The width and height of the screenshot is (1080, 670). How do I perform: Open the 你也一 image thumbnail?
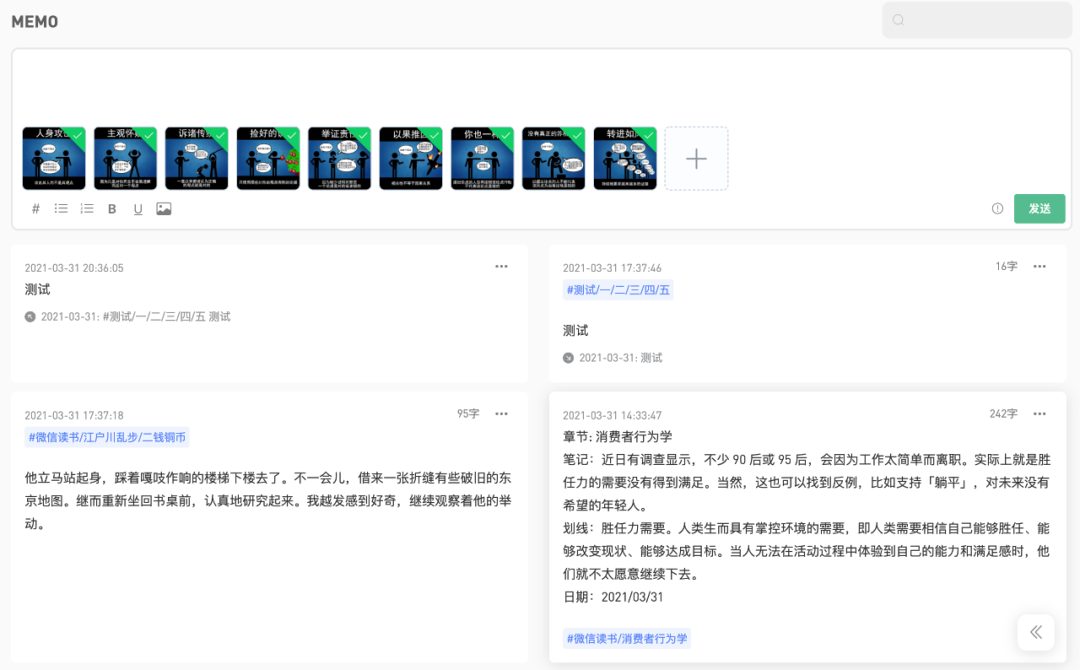tap(482, 158)
